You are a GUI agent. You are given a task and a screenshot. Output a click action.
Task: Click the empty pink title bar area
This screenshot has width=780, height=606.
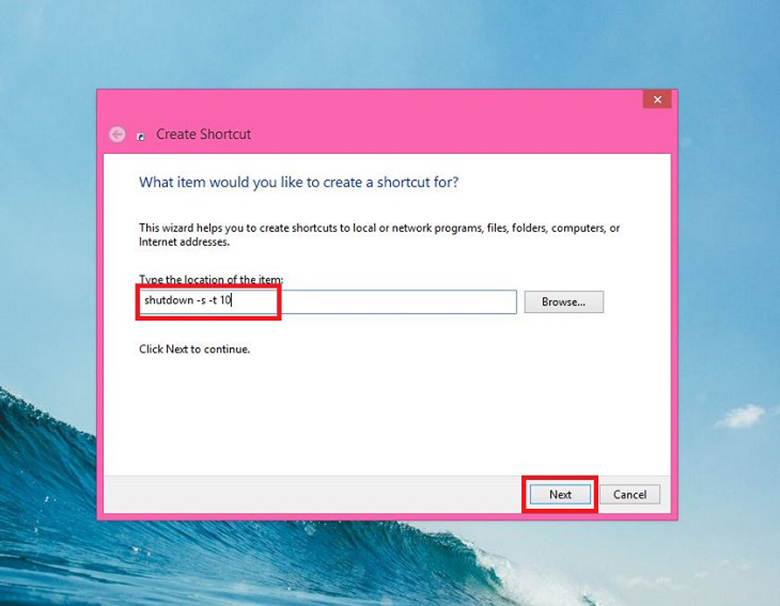pyautogui.click(x=400, y=110)
